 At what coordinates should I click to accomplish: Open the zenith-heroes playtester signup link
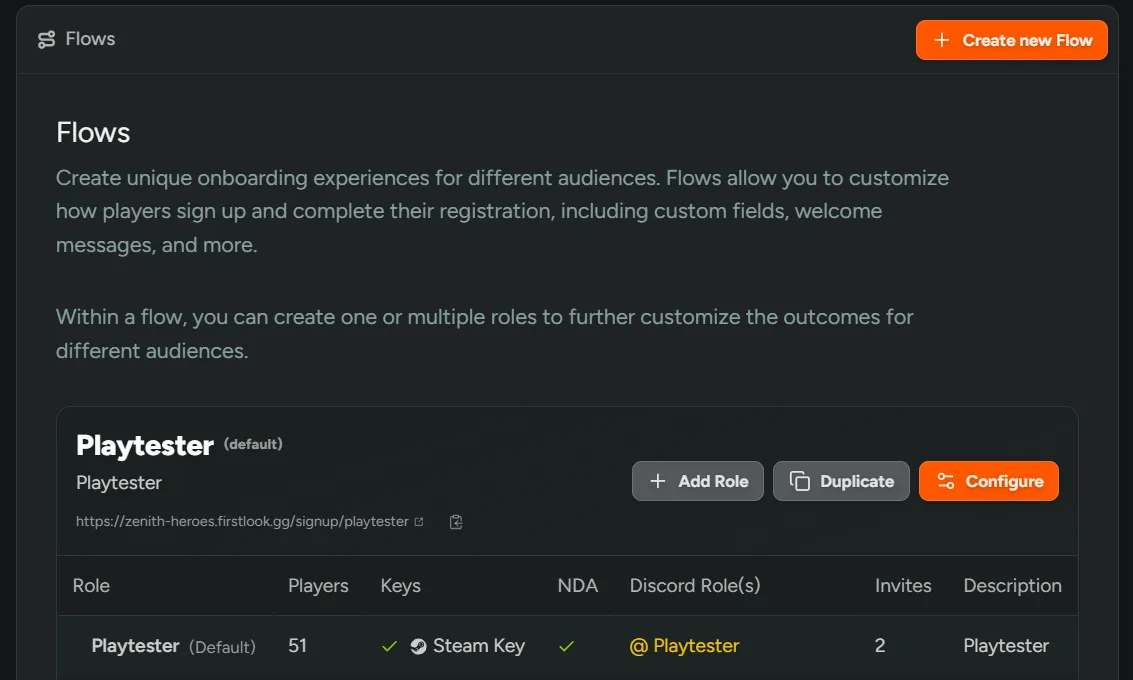click(242, 521)
